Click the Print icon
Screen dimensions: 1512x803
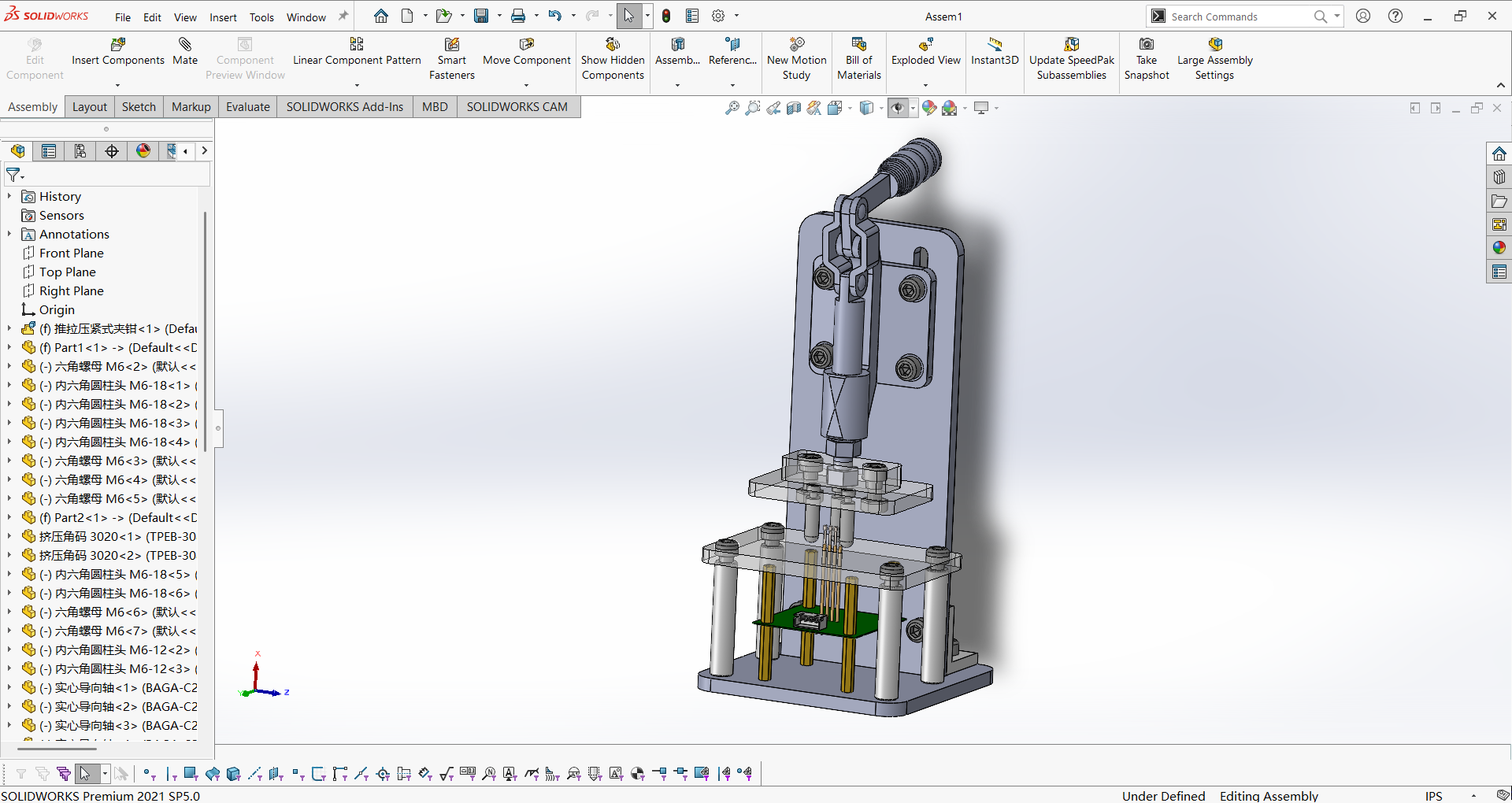(x=518, y=16)
